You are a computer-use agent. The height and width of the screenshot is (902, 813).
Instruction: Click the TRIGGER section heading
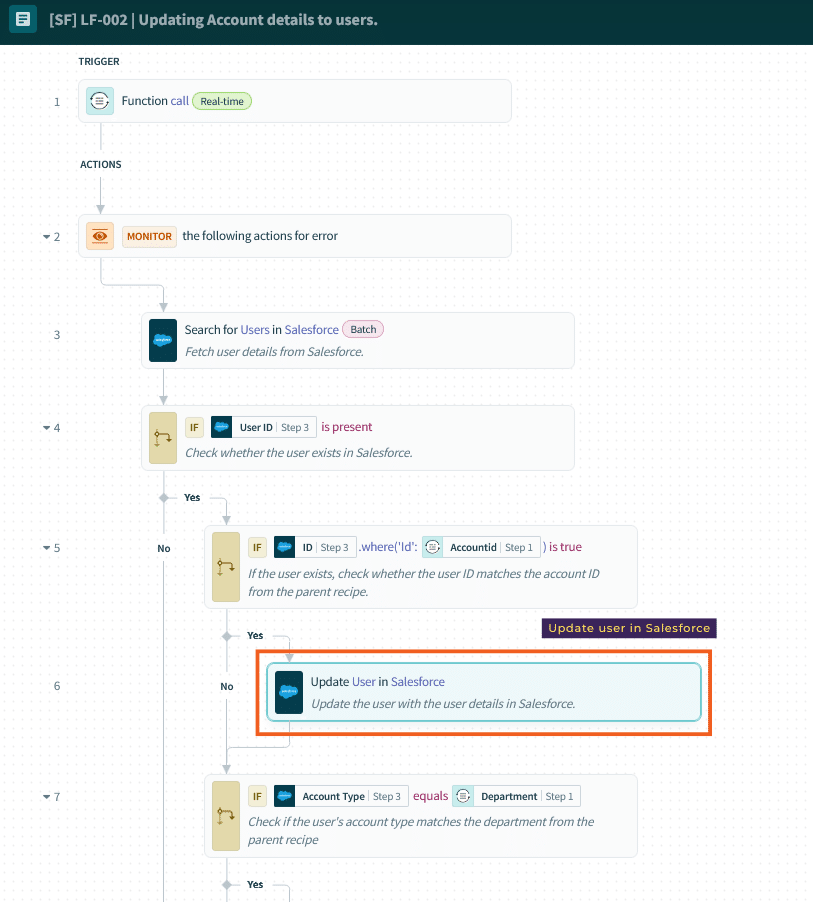(99, 62)
